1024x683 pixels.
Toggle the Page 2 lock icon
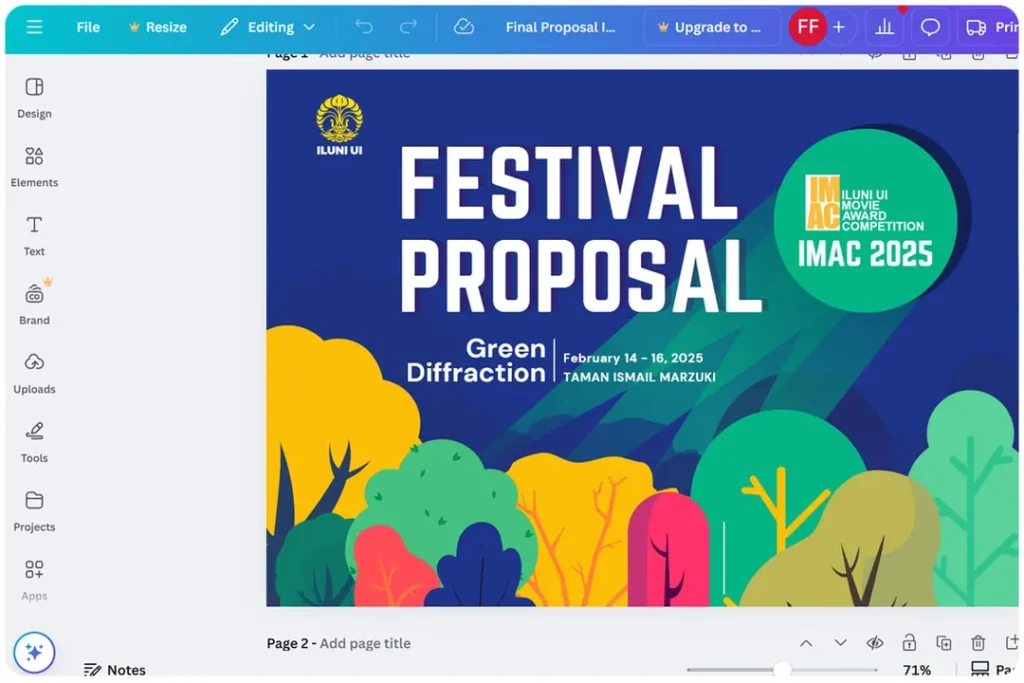click(909, 643)
